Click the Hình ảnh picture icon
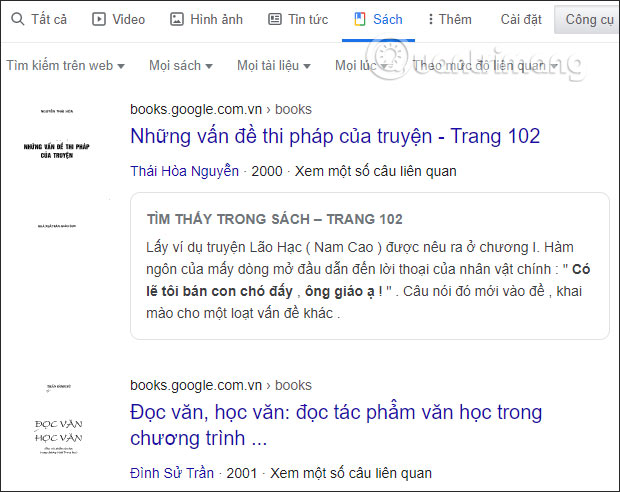 pos(177,19)
